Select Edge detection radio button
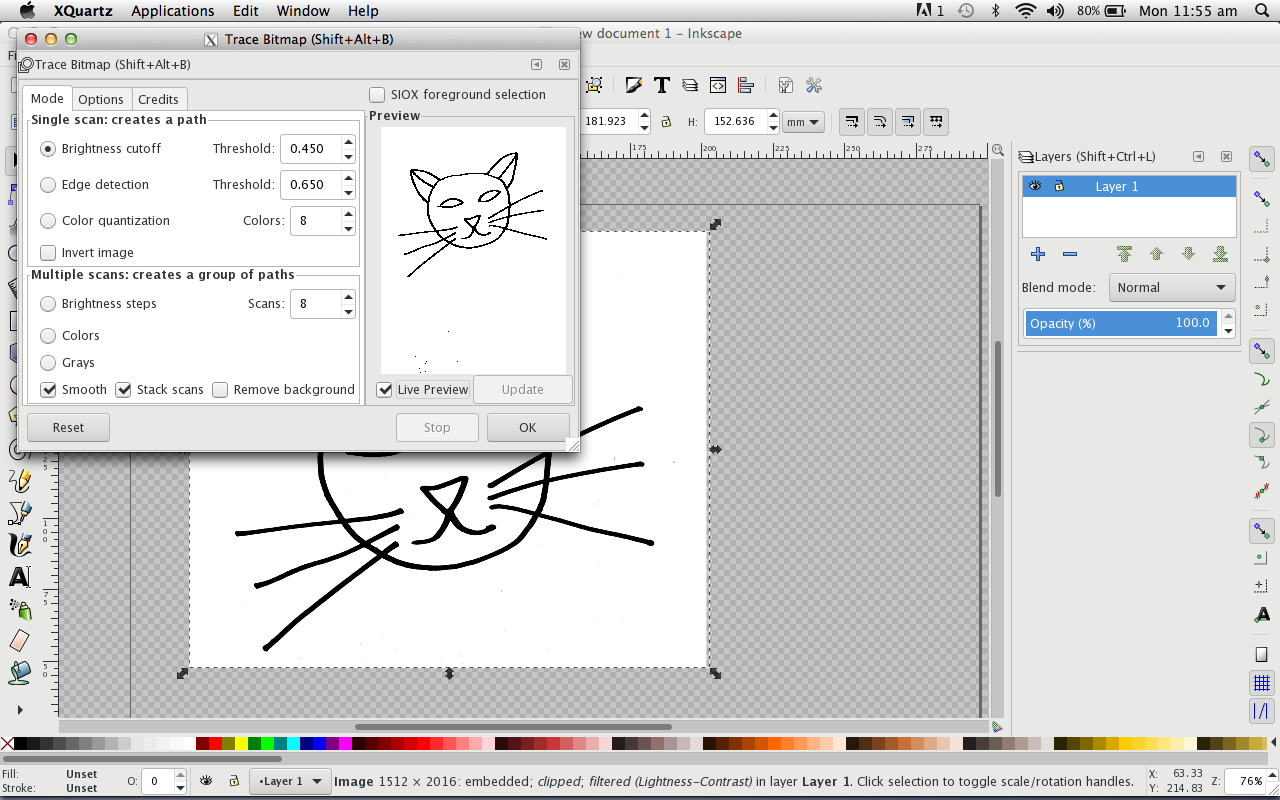 (x=48, y=185)
